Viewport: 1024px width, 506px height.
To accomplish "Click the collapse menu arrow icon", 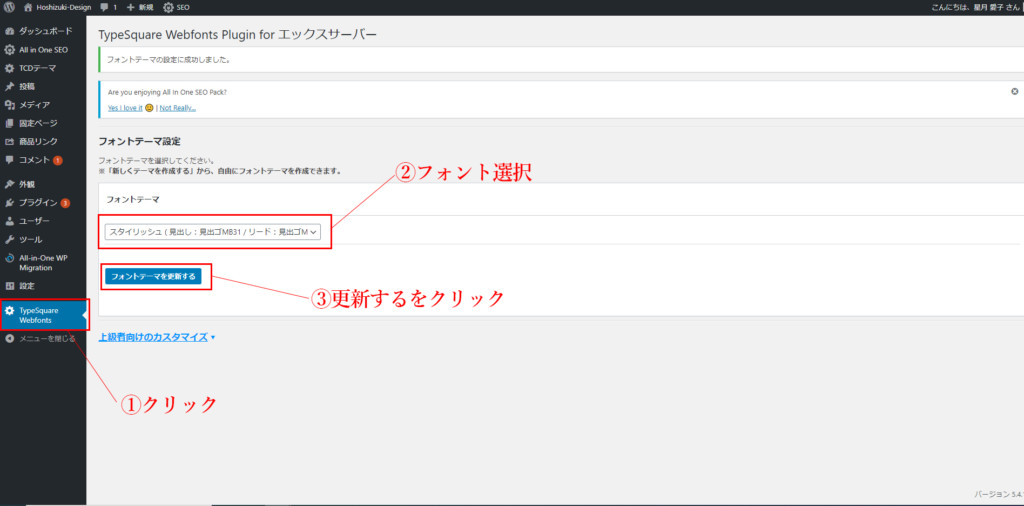I will coord(9,339).
